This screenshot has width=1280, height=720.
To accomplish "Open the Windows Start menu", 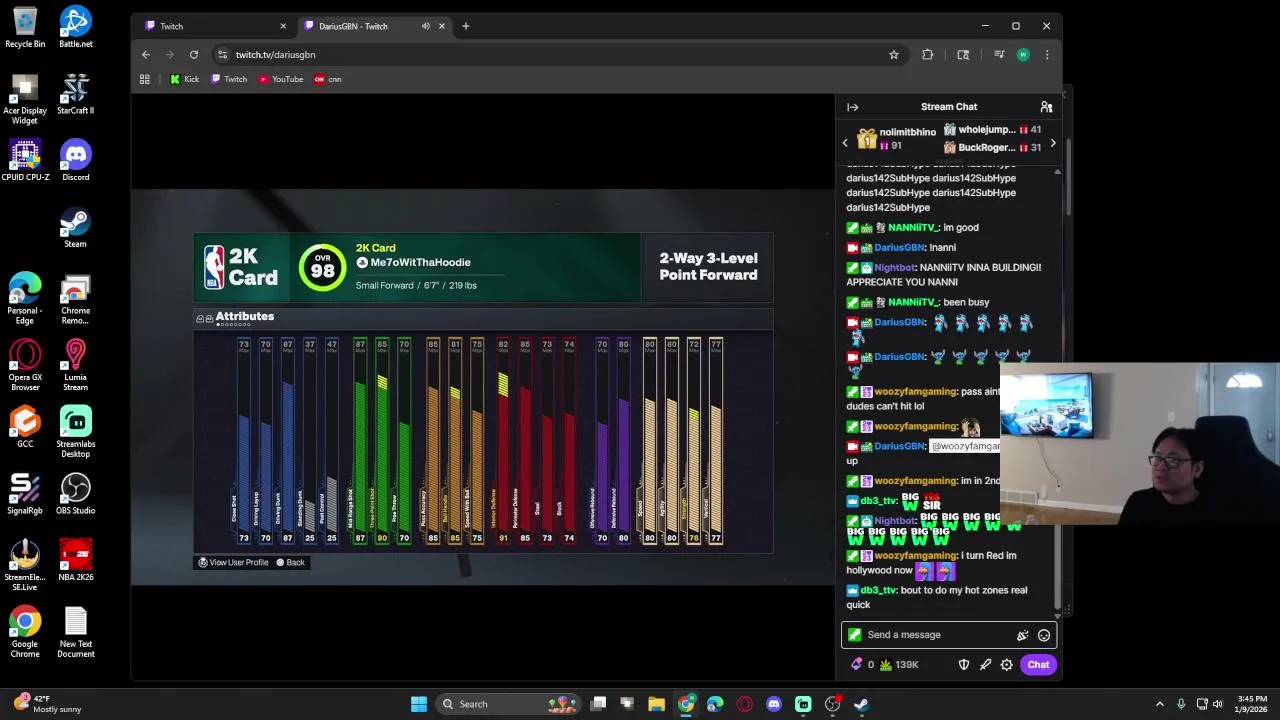I will point(419,704).
